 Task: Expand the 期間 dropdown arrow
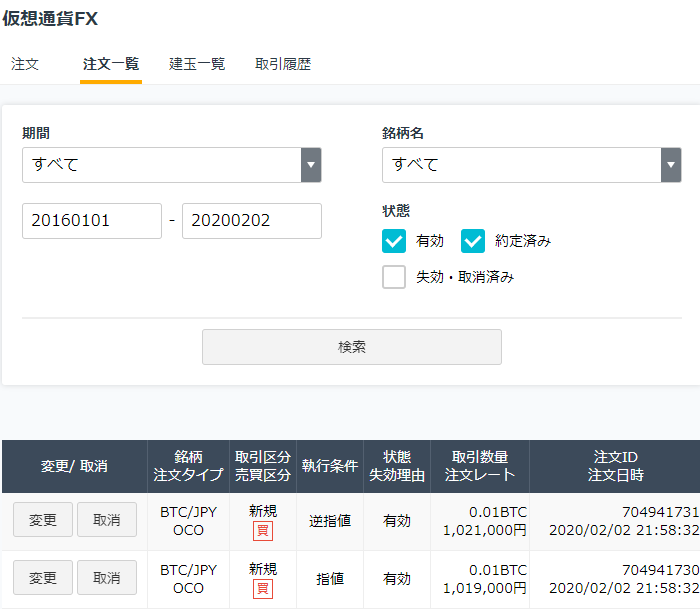(311, 165)
